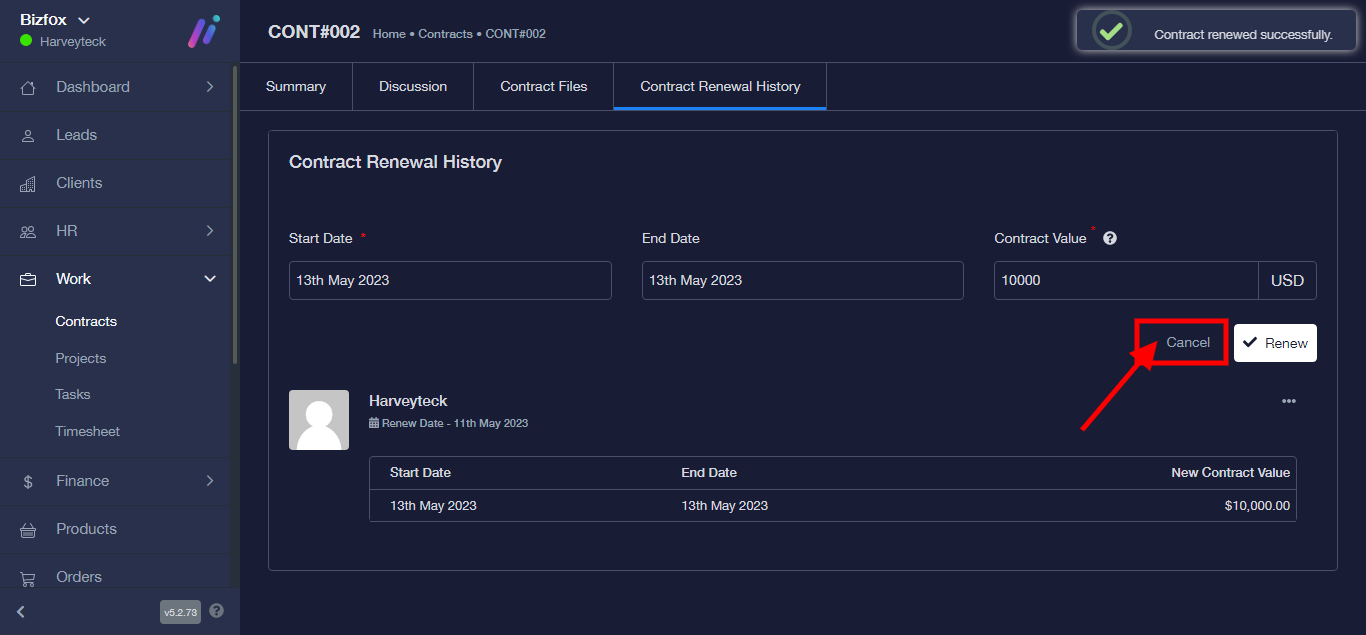Collapse the Work menu section
The width and height of the screenshot is (1366, 635).
(209, 279)
